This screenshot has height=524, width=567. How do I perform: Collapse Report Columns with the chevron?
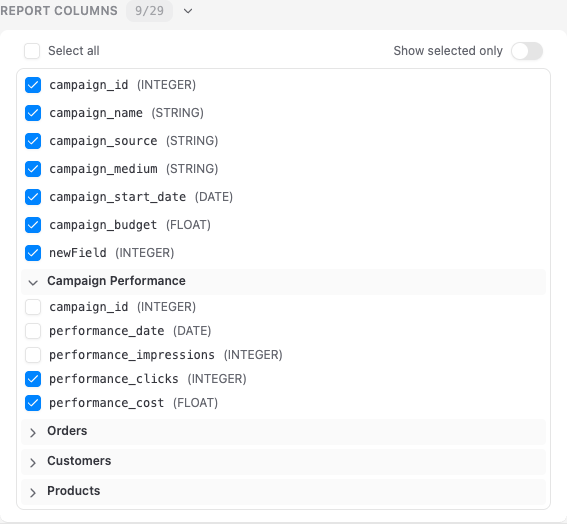tap(188, 11)
